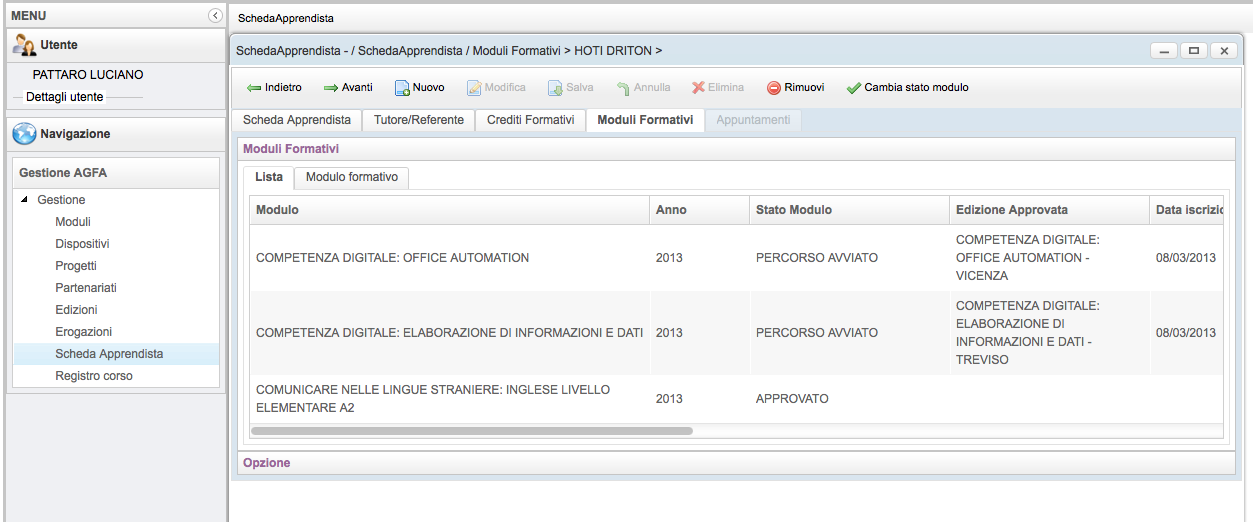1253x522 pixels.
Task: Select Registro corso in navigation tree
Action: coord(94,376)
